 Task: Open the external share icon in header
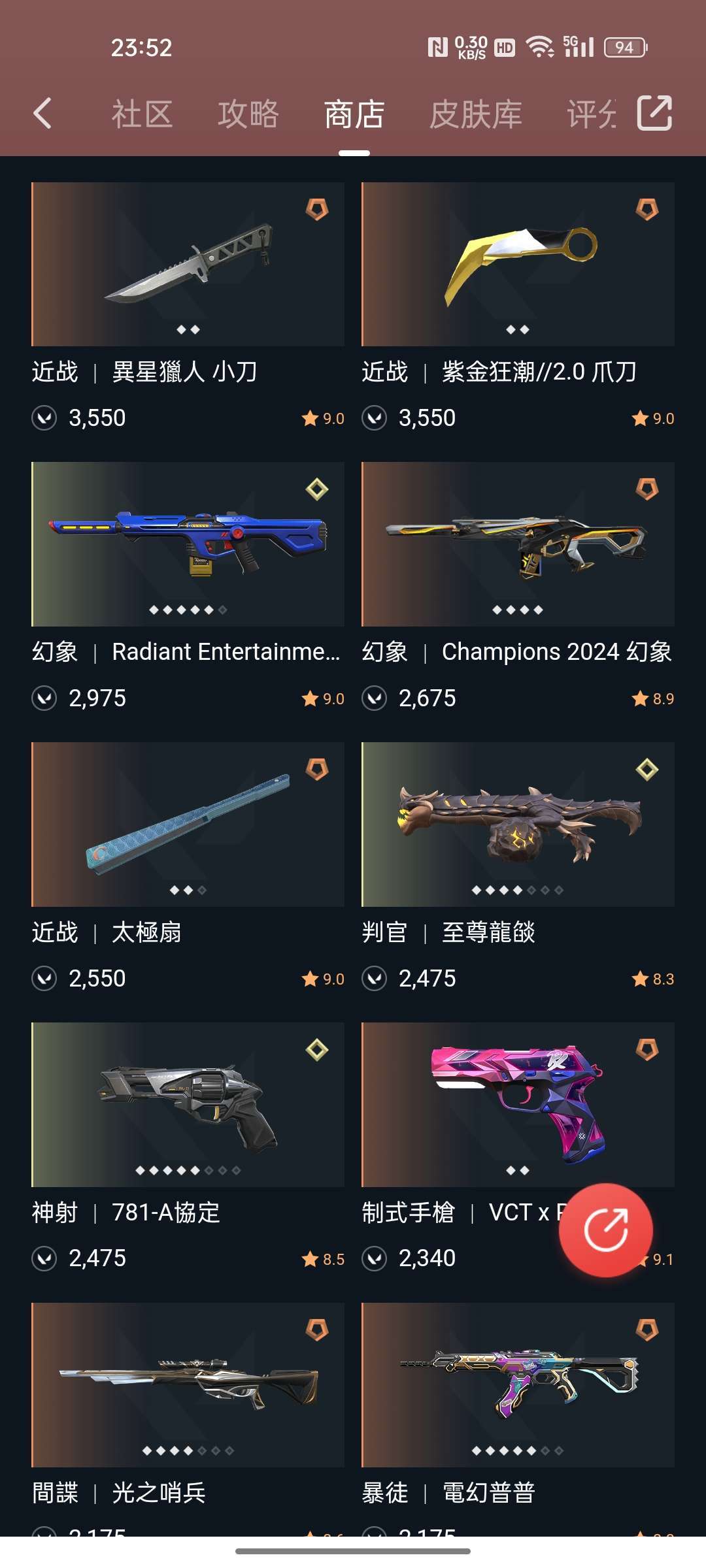coord(654,113)
